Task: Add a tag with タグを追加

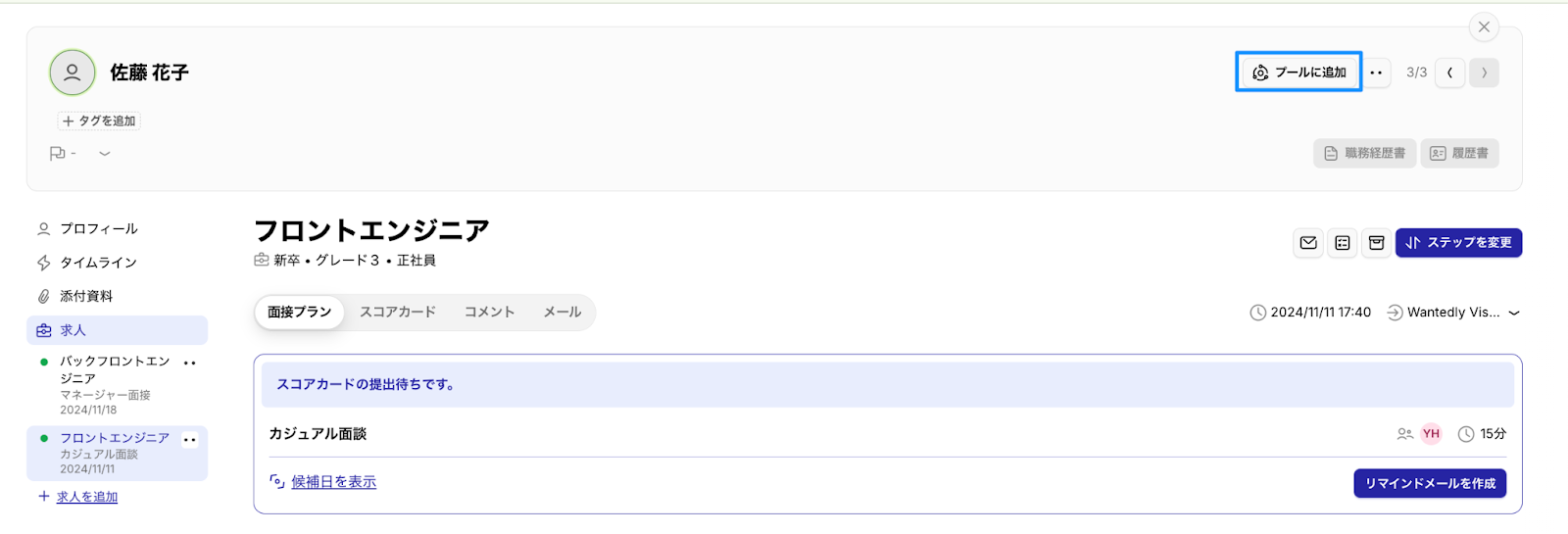Action: 99,121
